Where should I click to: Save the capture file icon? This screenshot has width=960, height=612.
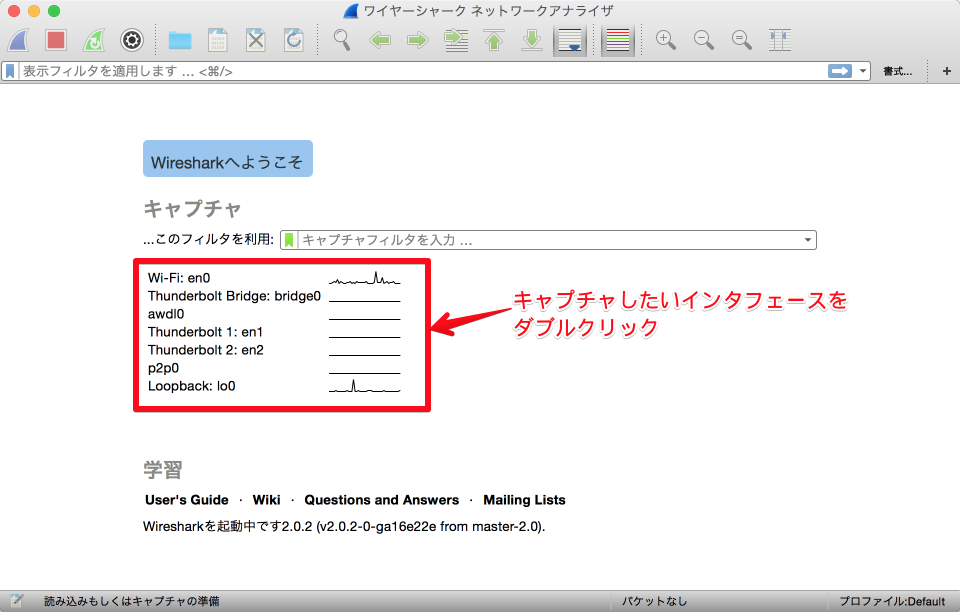[217, 40]
